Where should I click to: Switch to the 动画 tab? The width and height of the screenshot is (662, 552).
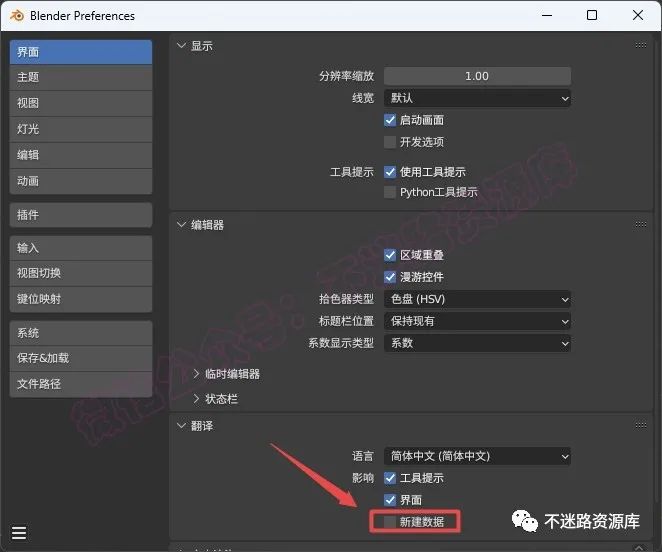click(81, 181)
